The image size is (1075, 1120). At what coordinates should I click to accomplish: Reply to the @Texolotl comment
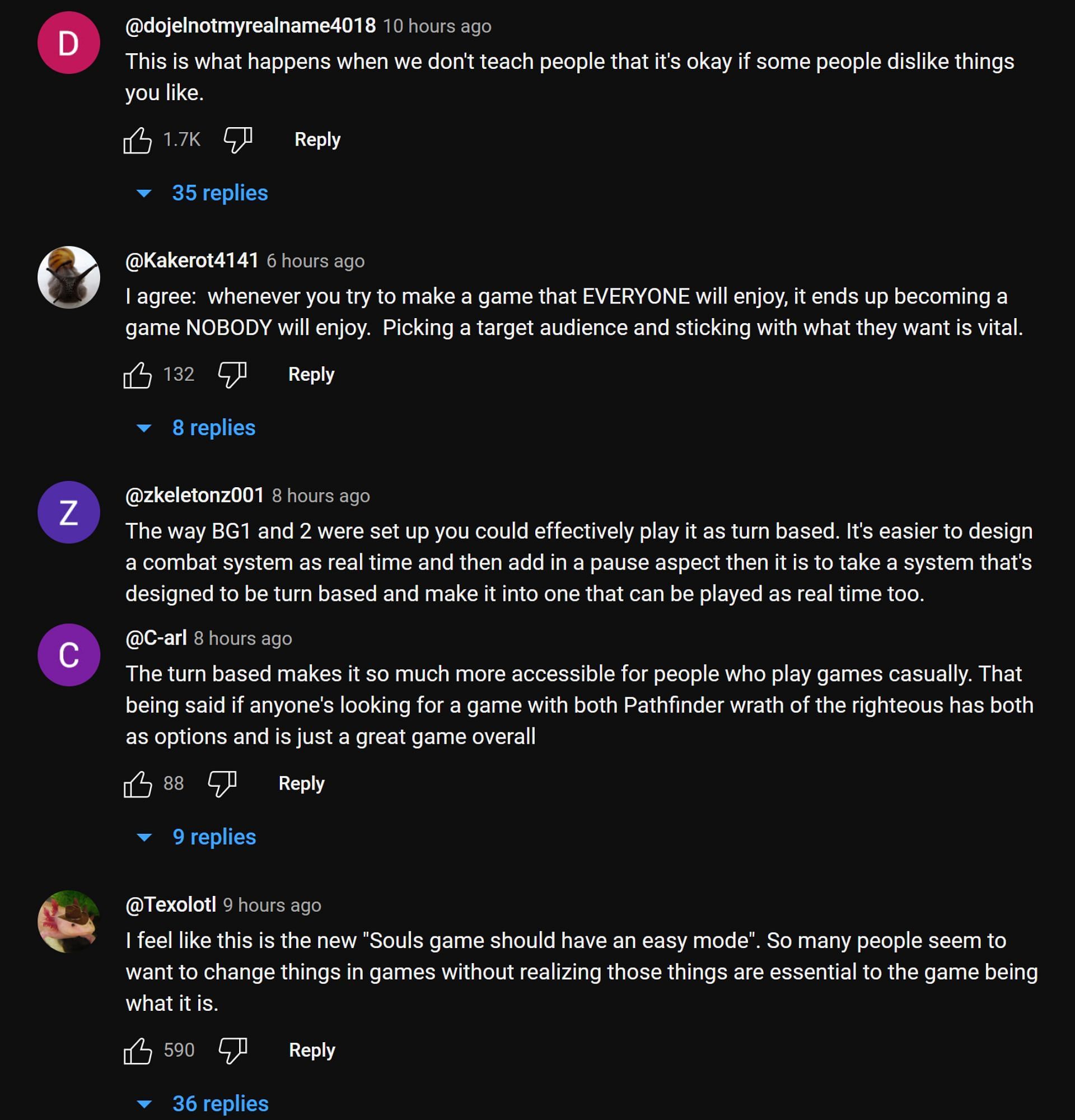312,1051
